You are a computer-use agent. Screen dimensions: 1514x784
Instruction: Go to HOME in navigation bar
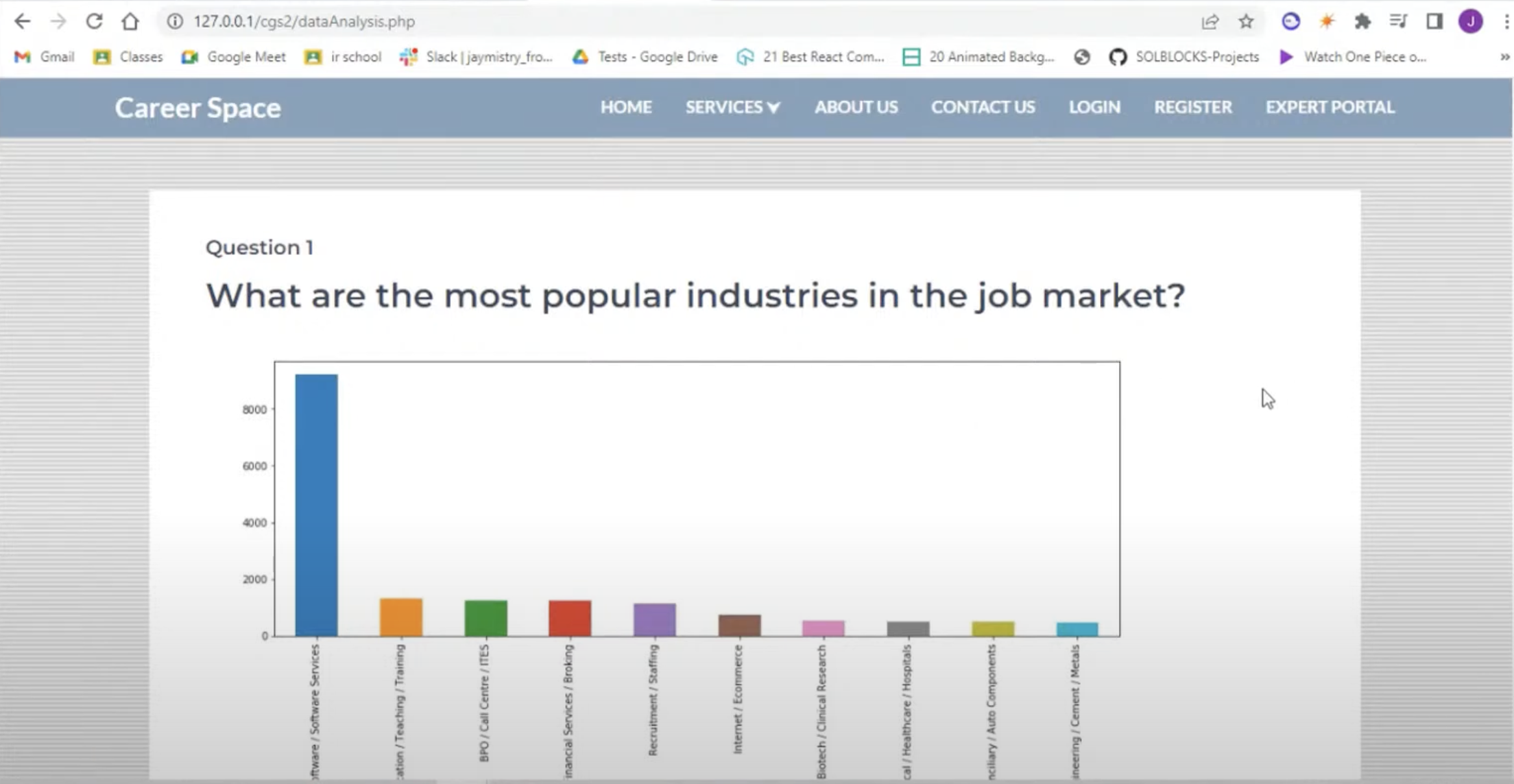625,107
